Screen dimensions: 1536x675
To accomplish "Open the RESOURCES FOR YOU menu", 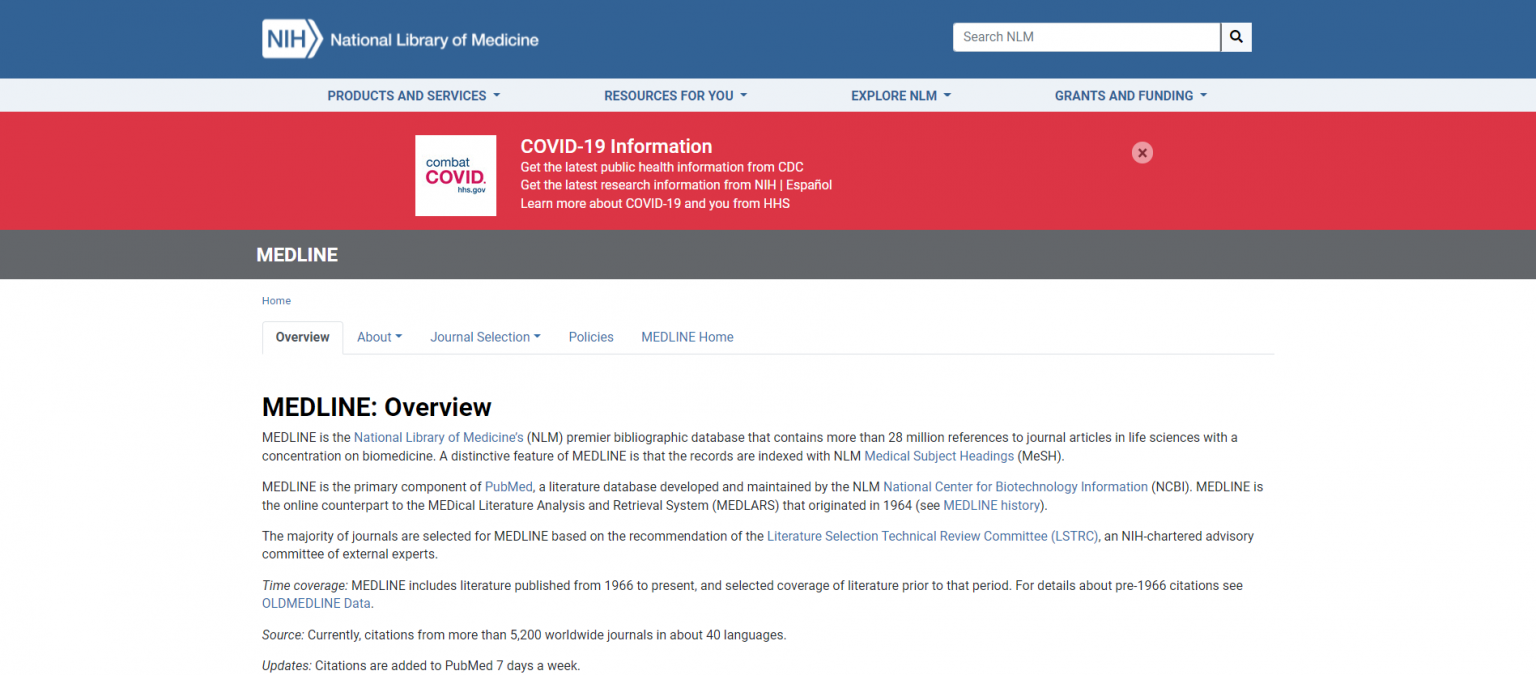I will [x=675, y=95].
